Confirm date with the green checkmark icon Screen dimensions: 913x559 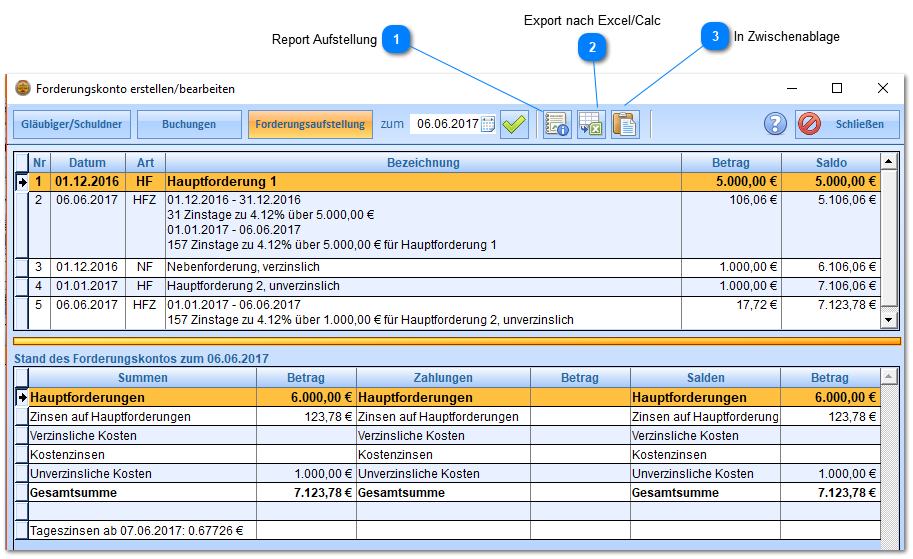[x=514, y=125]
